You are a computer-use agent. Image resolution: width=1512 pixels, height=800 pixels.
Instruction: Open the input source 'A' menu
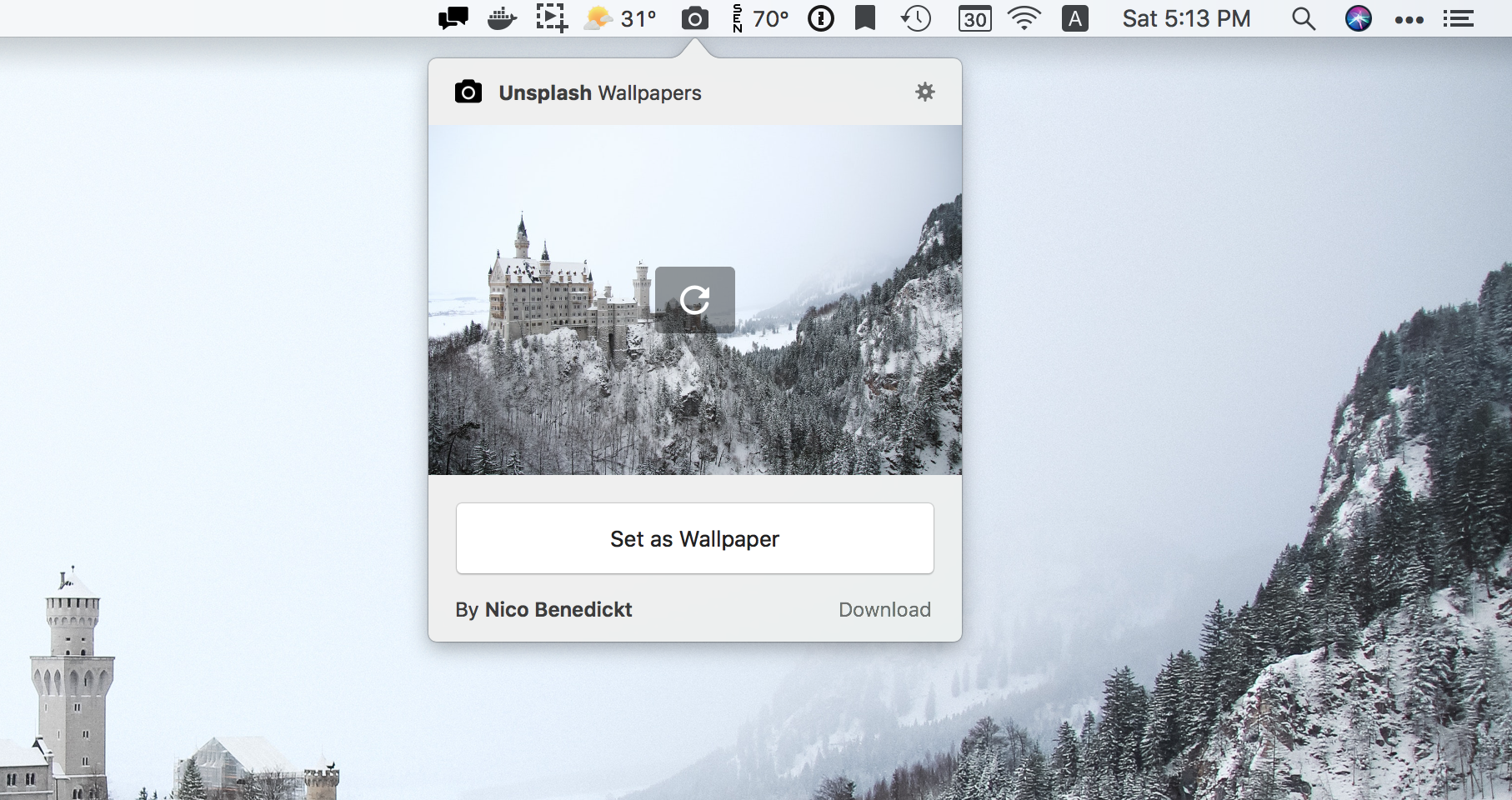1075,18
